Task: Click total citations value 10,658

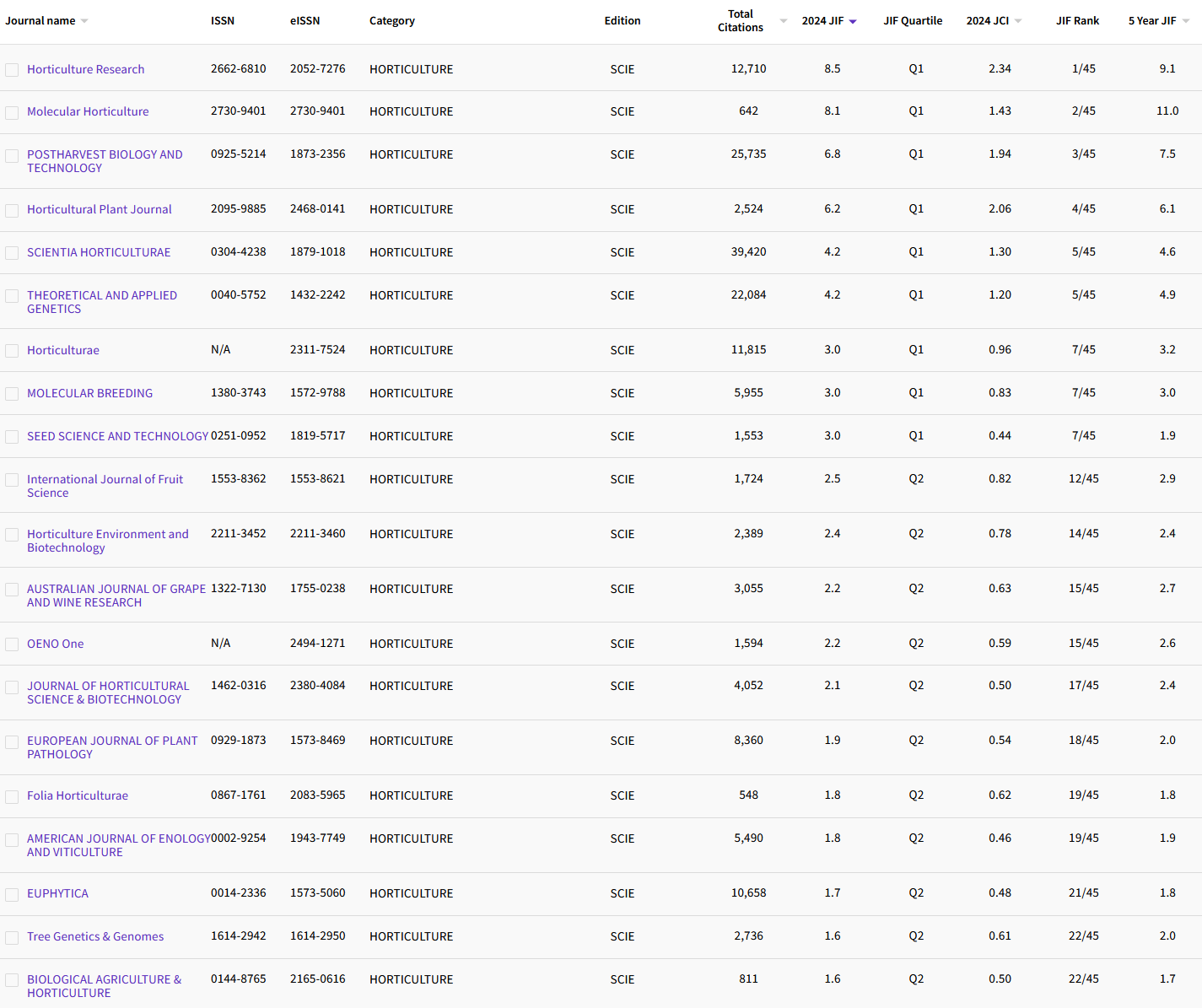Action: click(x=749, y=893)
